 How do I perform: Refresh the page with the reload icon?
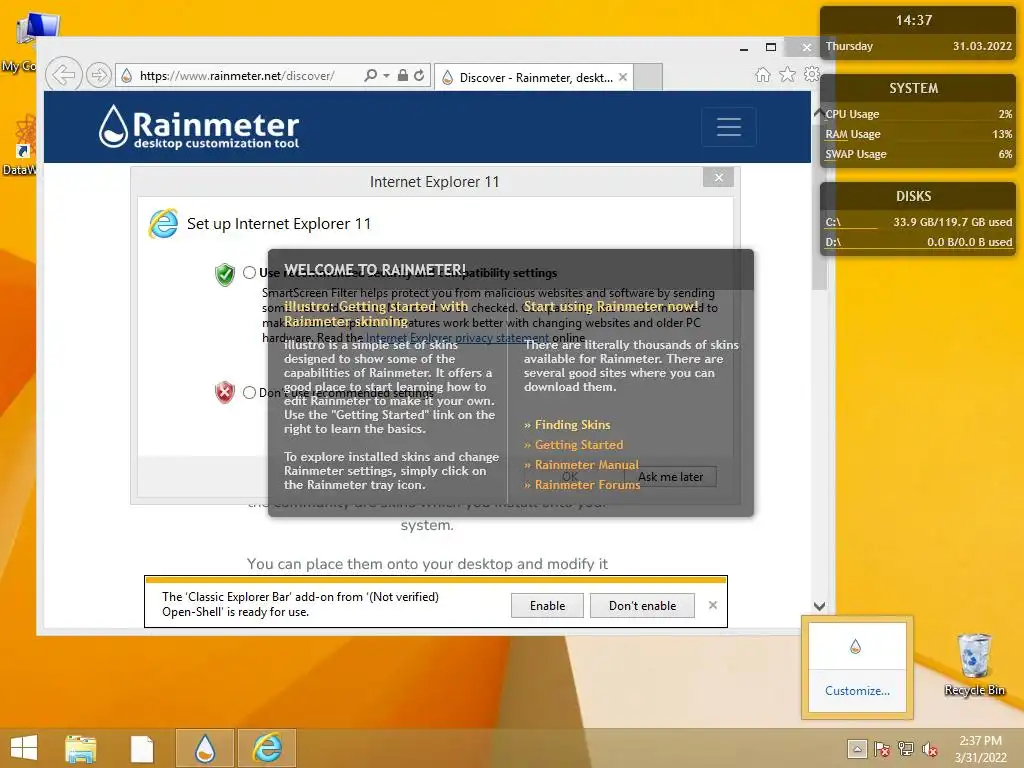[x=419, y=76]
